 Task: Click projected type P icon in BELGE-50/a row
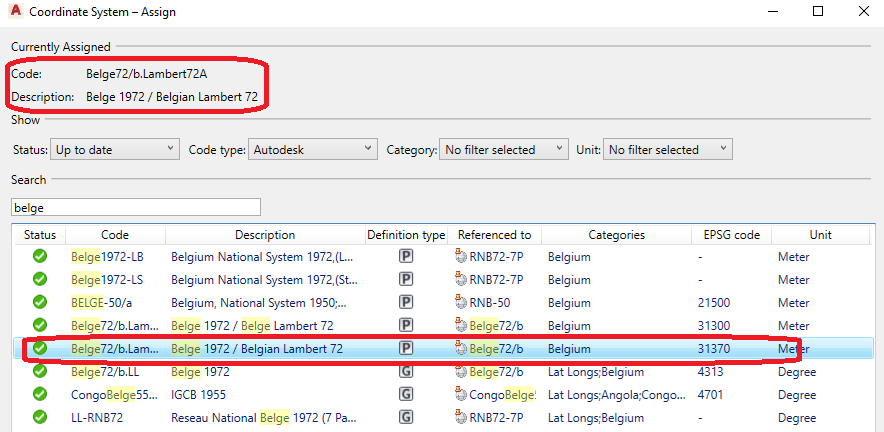click(x=406, y=302)
